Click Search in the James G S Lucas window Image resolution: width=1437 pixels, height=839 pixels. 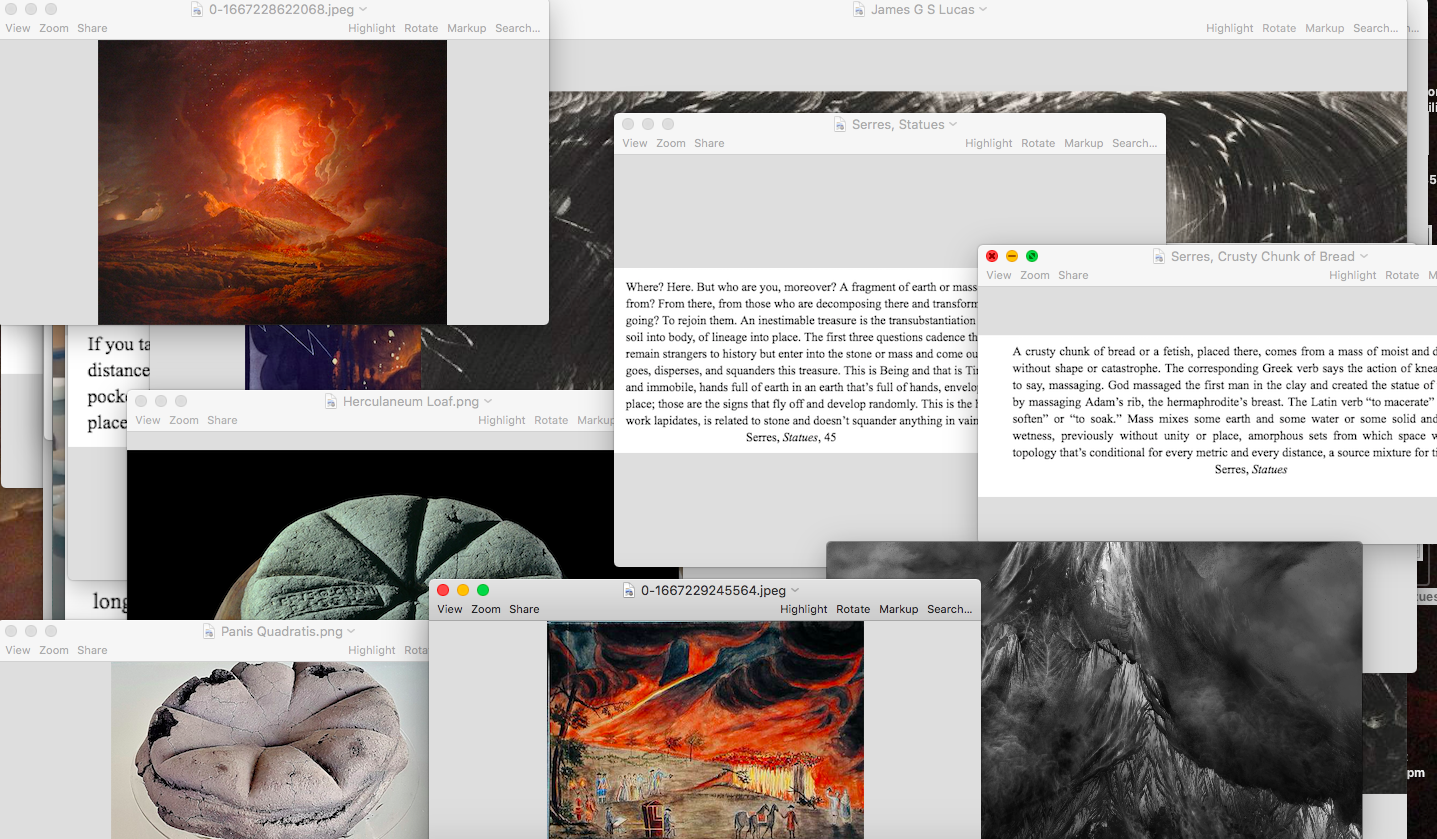coord(1376,28)
